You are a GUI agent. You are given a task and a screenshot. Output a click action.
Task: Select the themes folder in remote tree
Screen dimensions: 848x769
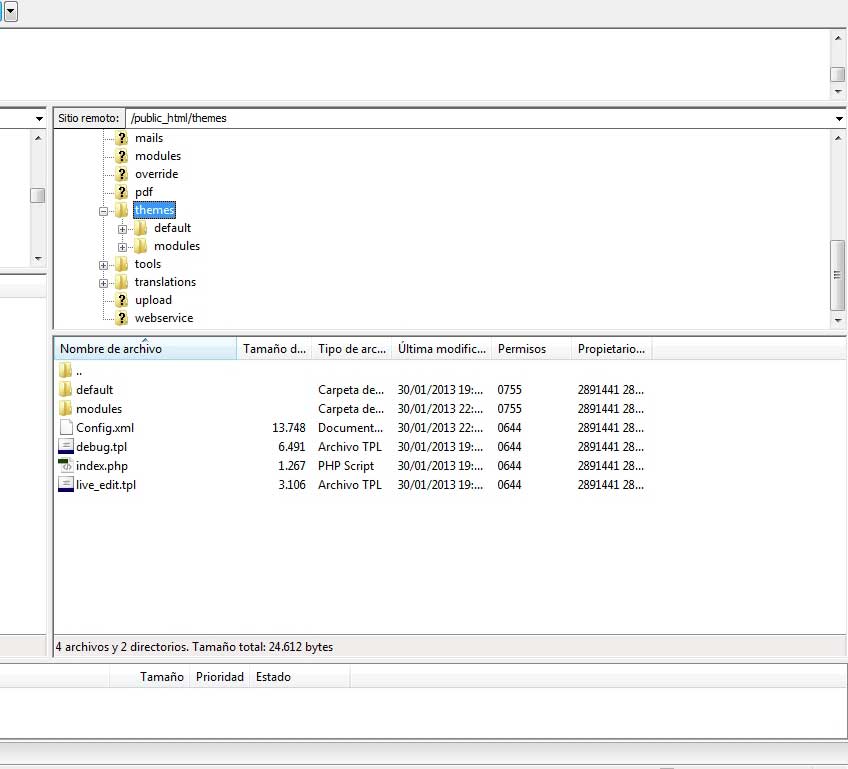tap(155, 210)
